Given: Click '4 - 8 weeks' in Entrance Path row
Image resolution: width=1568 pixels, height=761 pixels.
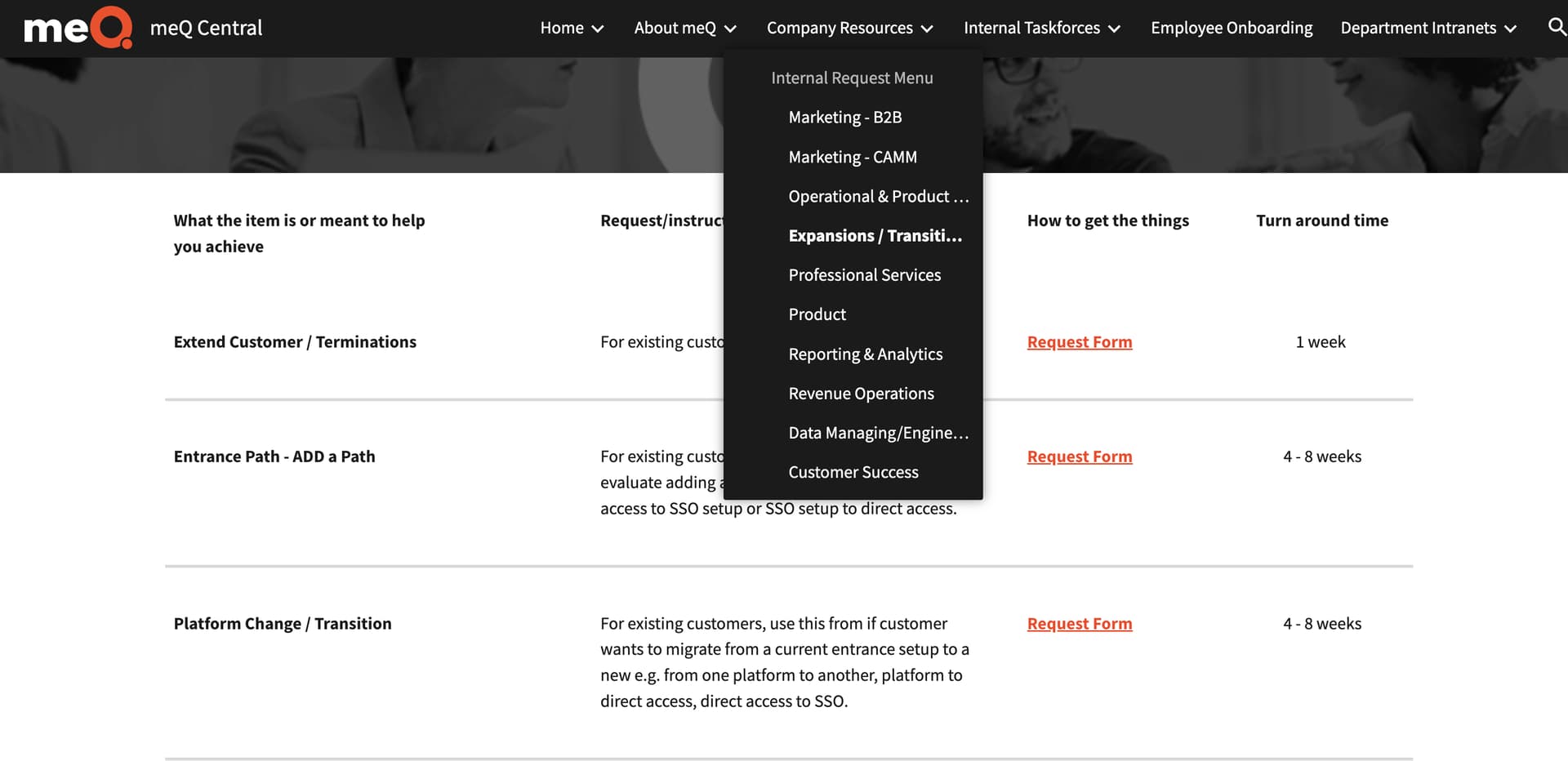Looking at the screenshot, I should click(1322, 456).
